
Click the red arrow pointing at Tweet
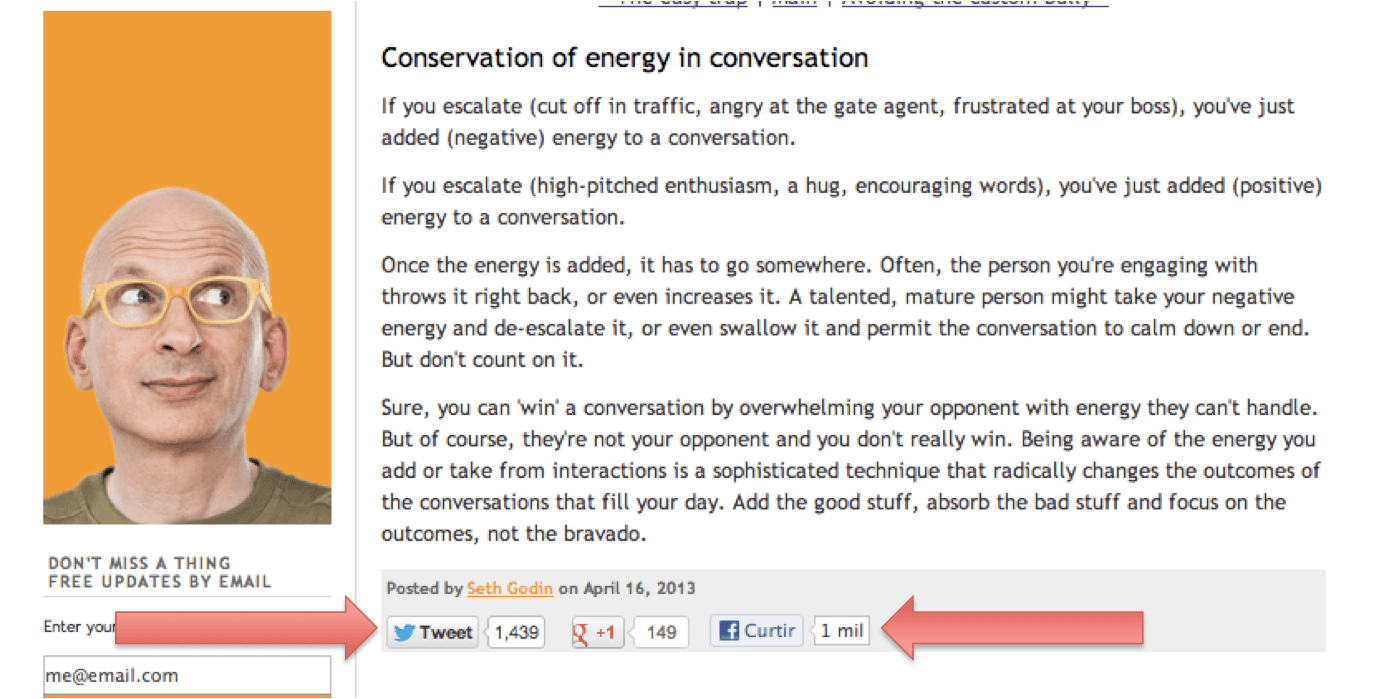[240, 629]
